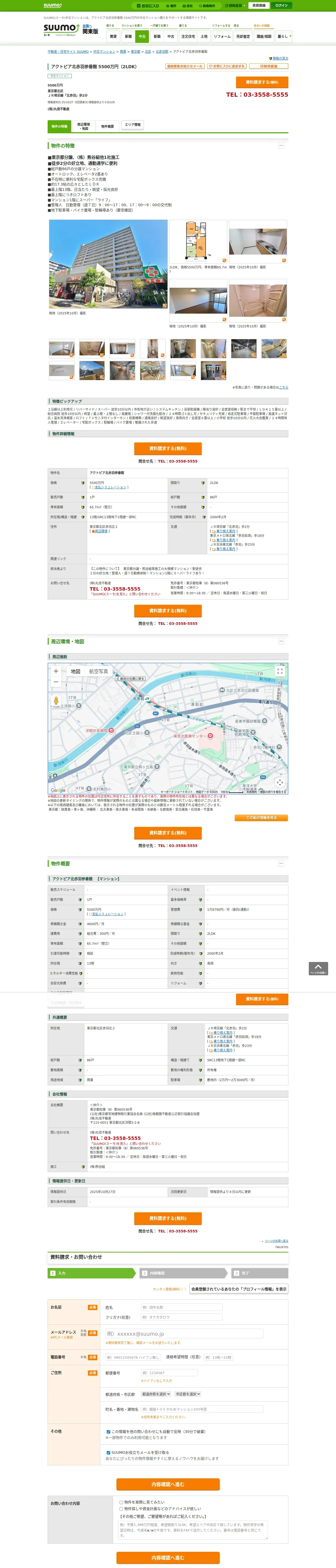Collapse the 物件概要 section
This screenshot has width=336, height=1568.
point(281,863)
